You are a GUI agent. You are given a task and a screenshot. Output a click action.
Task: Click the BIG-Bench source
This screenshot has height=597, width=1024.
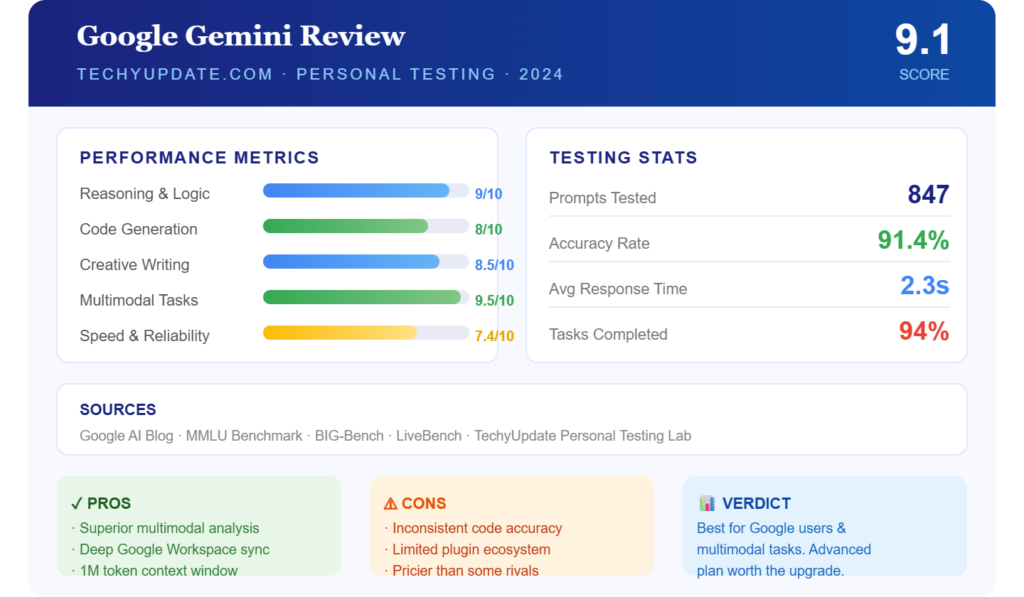point(349,436)
